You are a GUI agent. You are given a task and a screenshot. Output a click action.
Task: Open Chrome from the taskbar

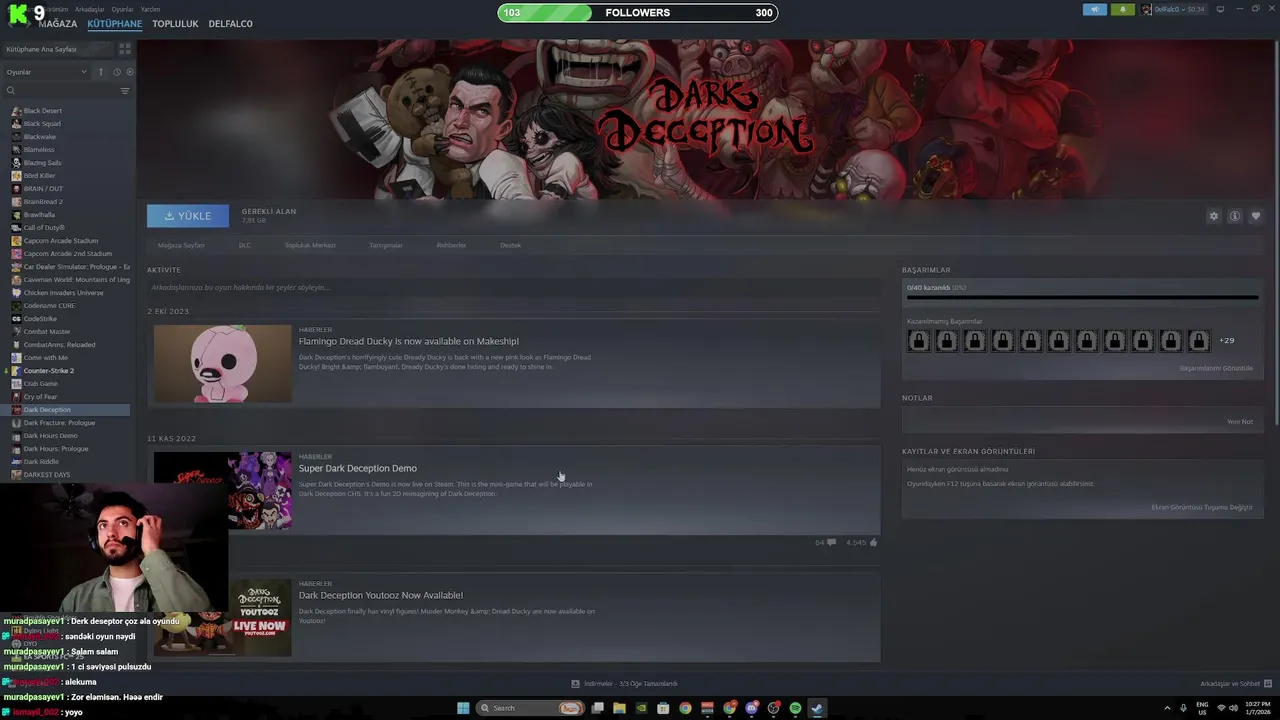[685, 708]
